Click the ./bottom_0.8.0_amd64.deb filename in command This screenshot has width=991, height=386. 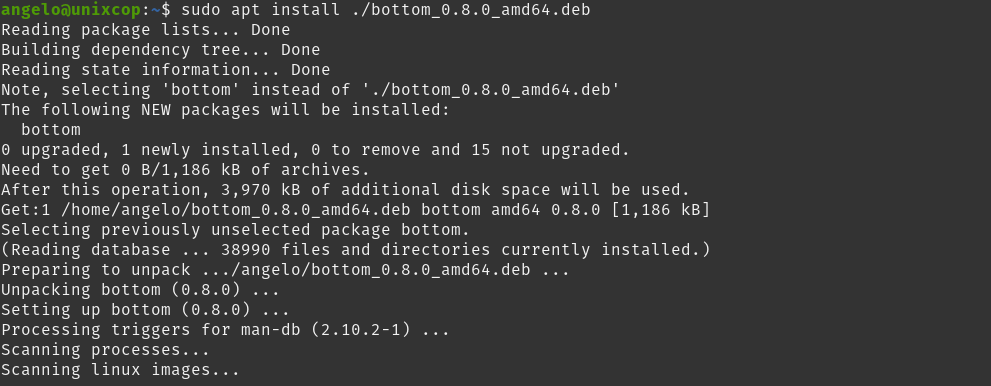tap(477, 10)
